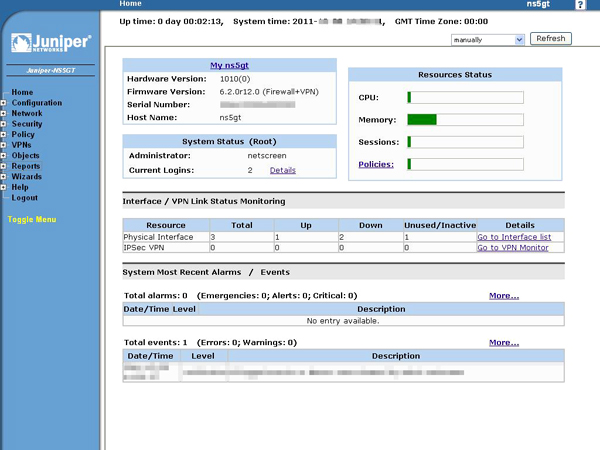Click the No entry available text
The image size is (600, 450).
coord(343,321)
